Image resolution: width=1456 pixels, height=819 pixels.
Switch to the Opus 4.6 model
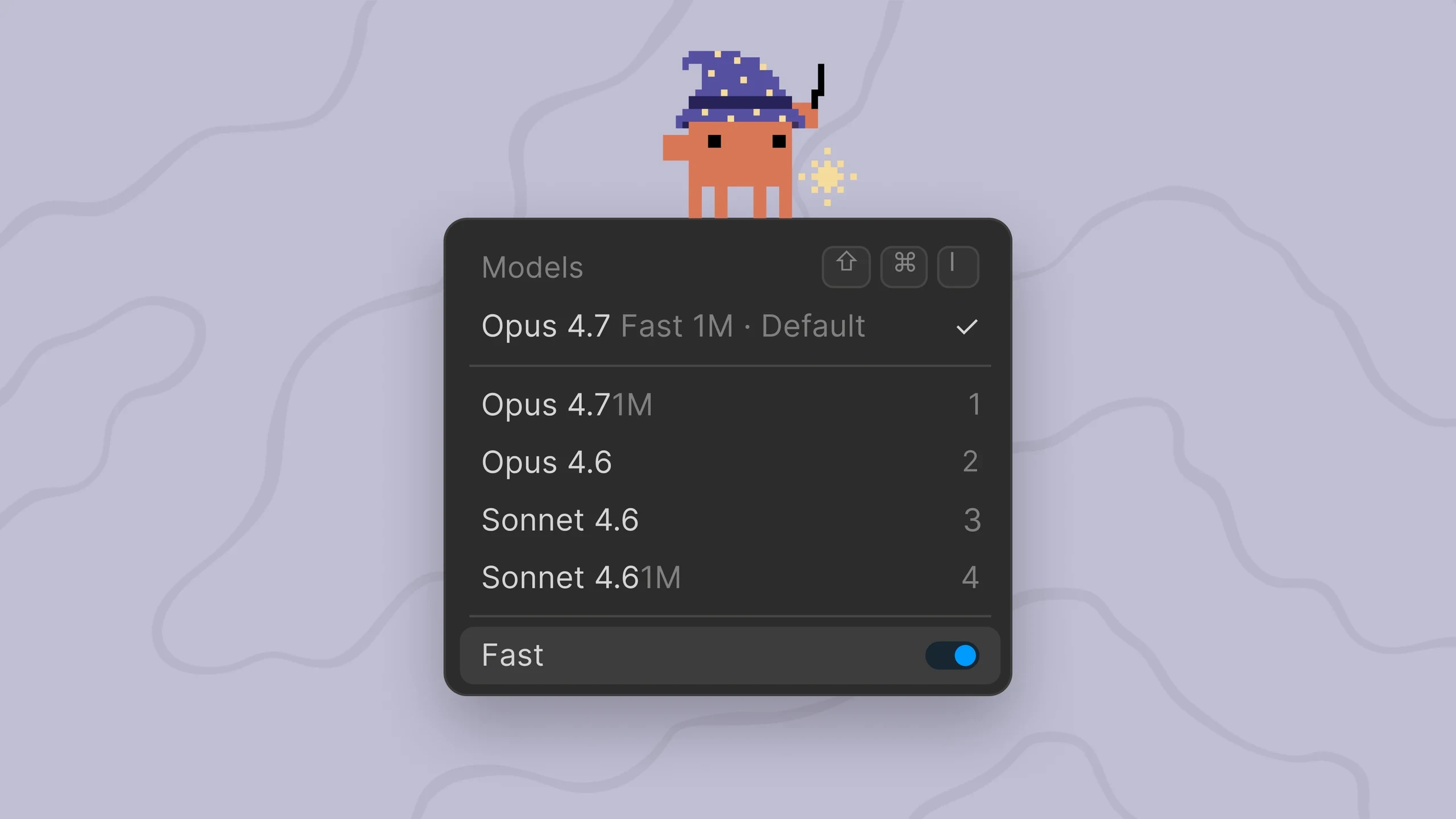[730, 462]
